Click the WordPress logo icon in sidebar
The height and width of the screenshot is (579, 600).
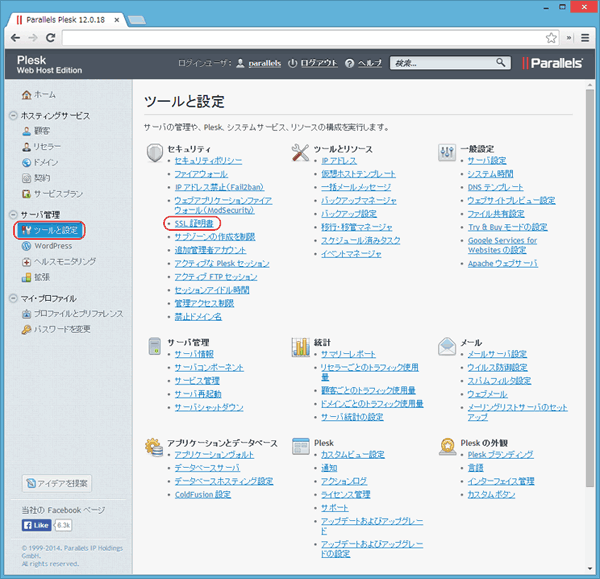[26, 246]
